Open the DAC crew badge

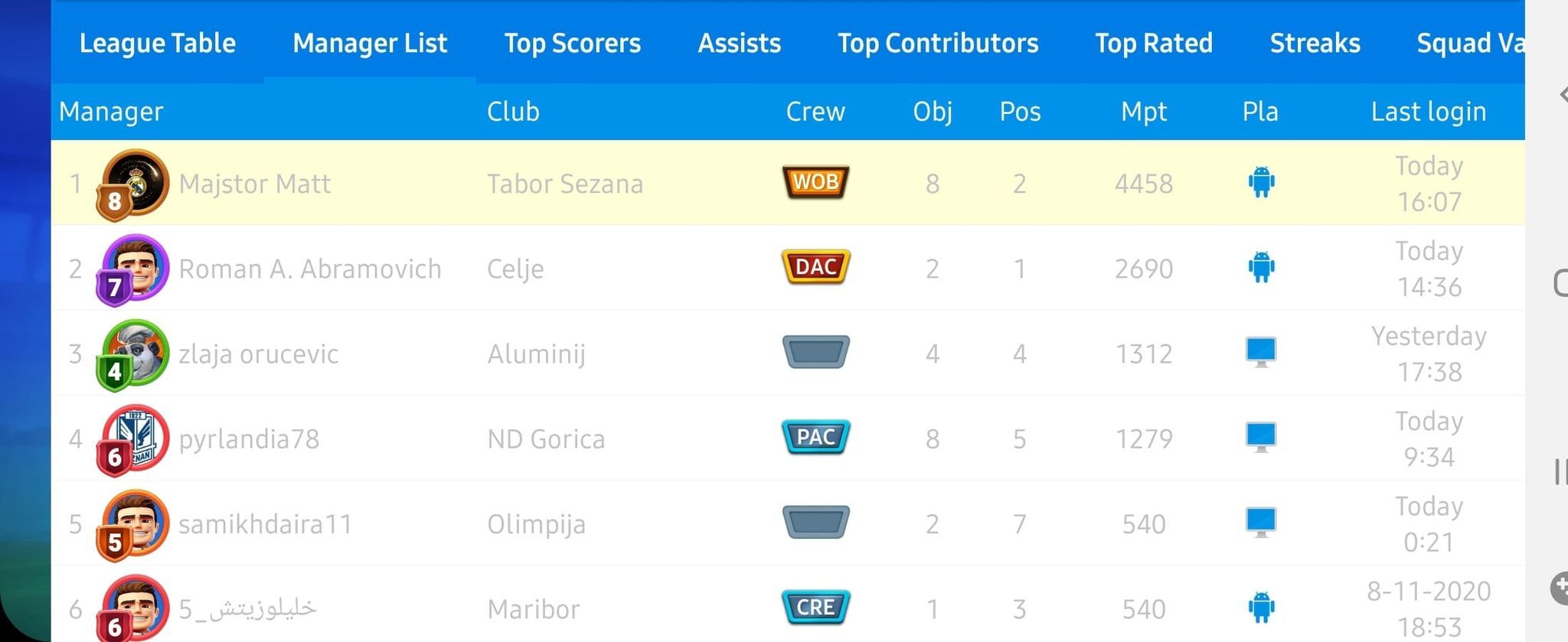(815, 267)
